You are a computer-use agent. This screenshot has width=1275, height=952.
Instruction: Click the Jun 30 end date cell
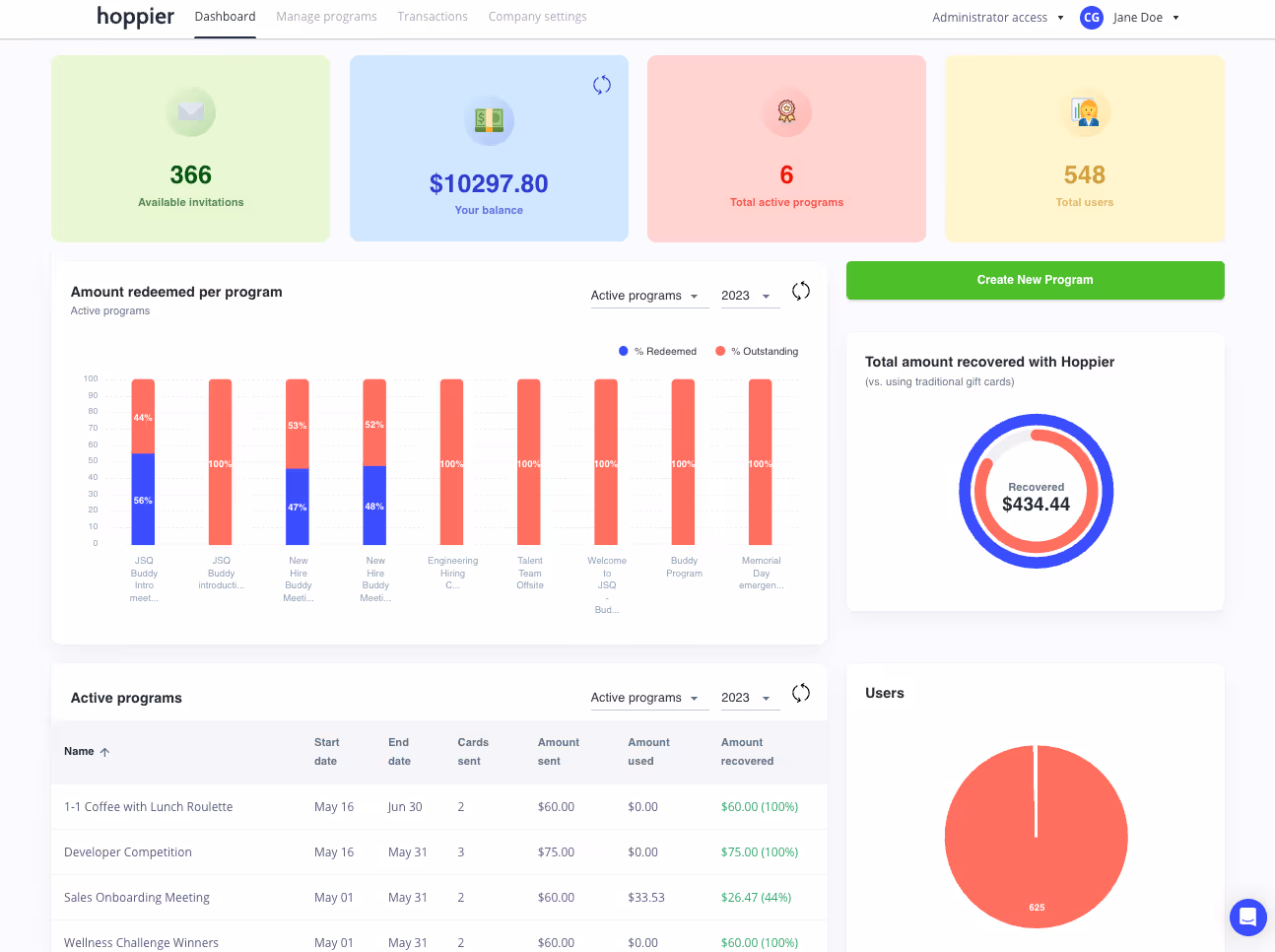click(x=405, y=807)
